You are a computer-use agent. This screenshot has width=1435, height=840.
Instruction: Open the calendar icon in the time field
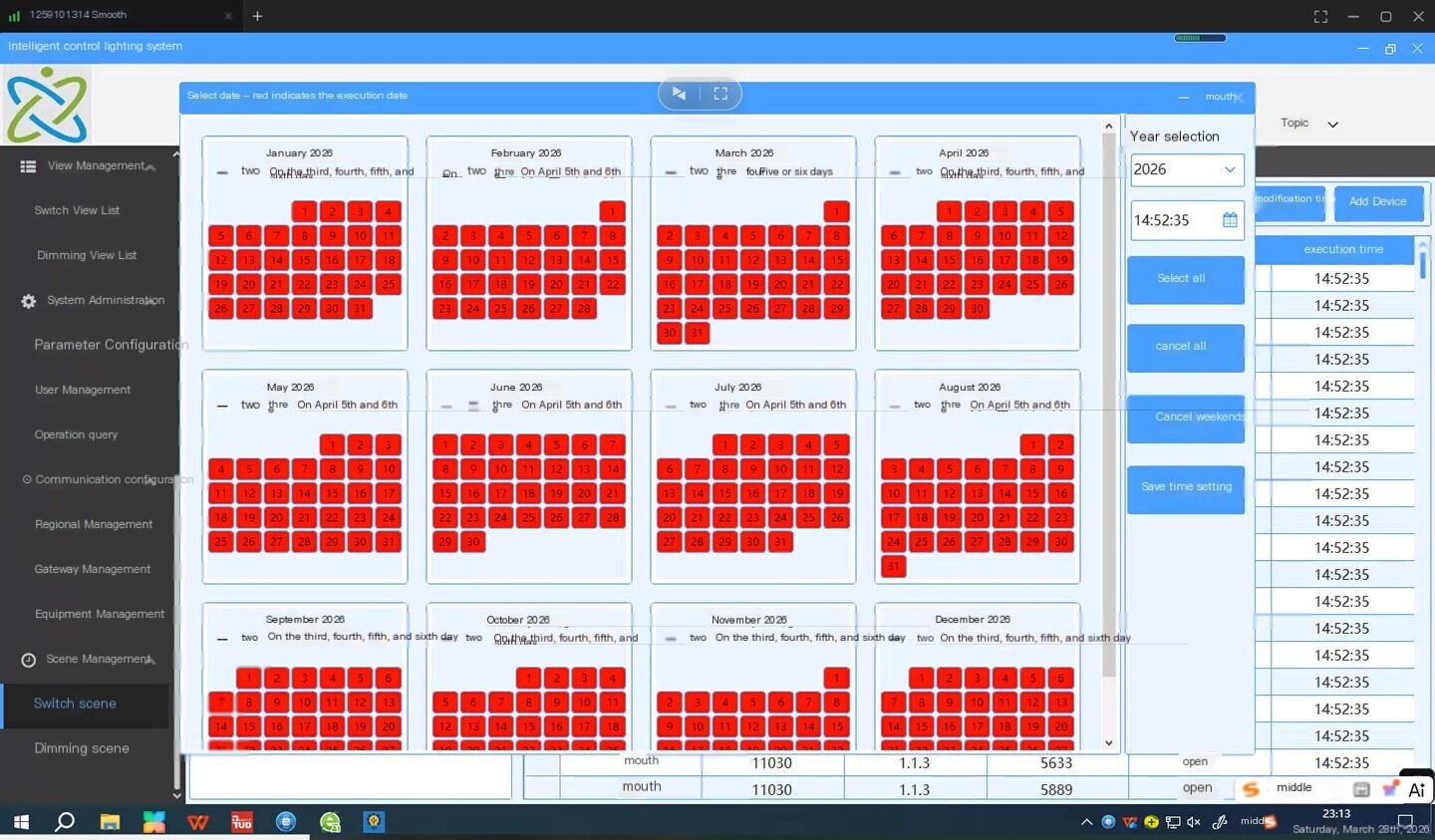1230,220
